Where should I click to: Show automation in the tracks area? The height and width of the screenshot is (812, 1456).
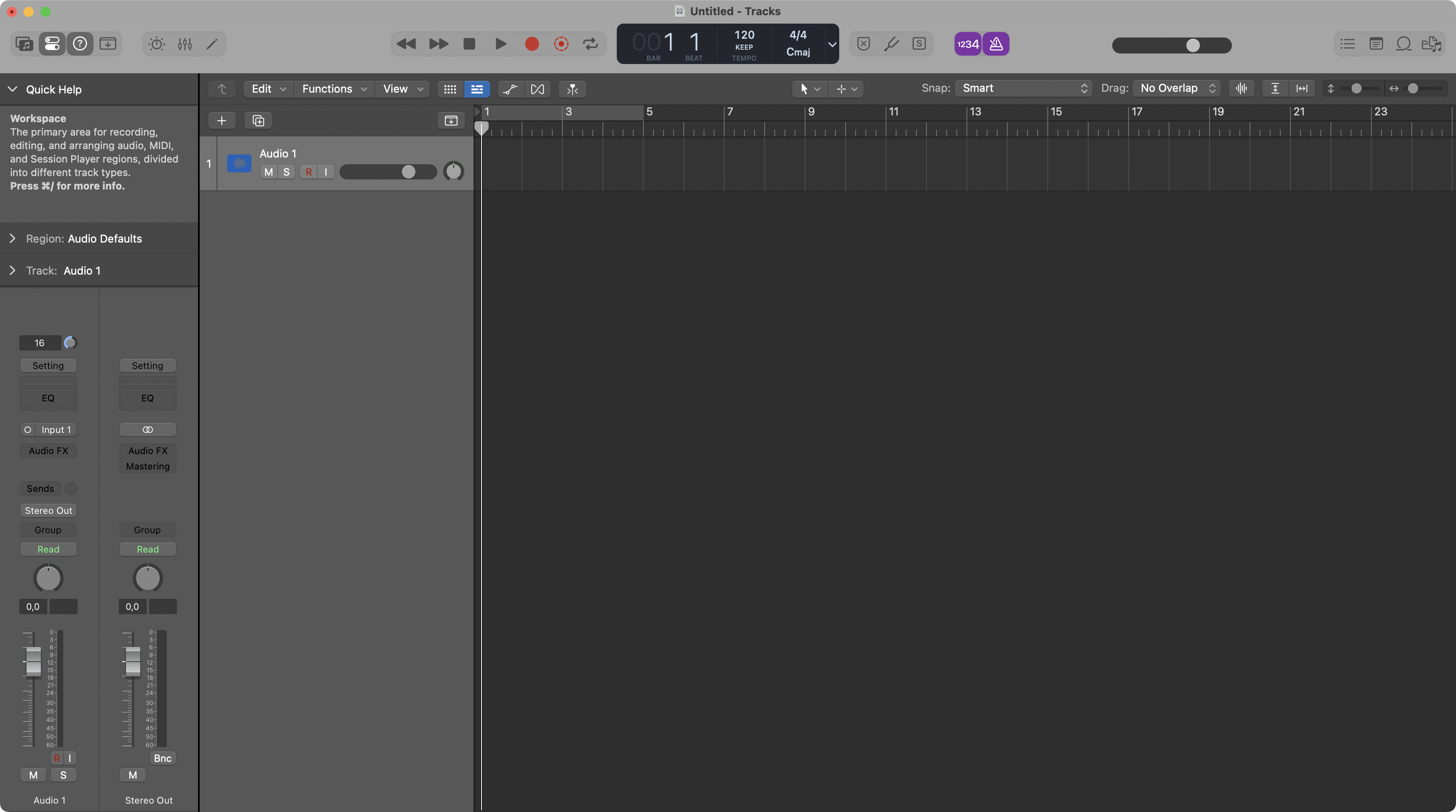pos(510,89)
